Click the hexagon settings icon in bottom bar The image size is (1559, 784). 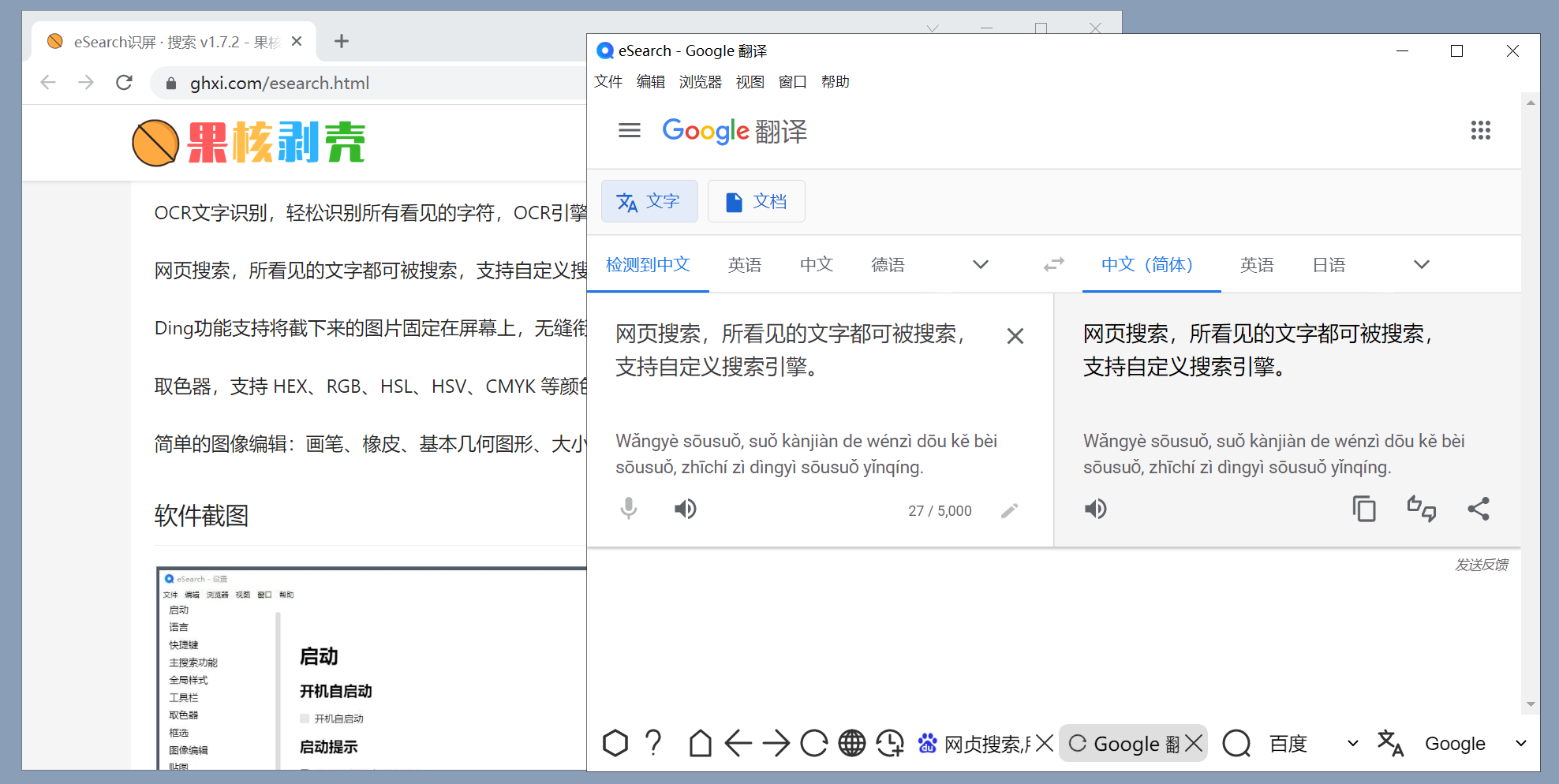point(615,743)
